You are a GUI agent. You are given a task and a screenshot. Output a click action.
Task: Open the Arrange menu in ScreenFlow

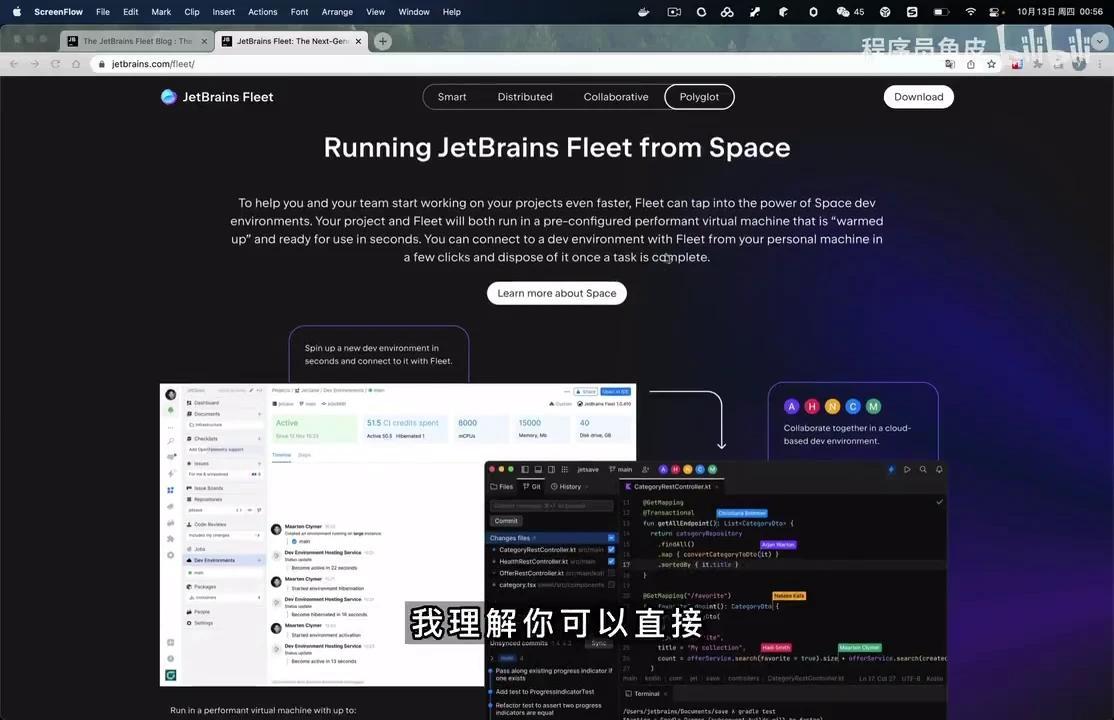pos(337,11)
